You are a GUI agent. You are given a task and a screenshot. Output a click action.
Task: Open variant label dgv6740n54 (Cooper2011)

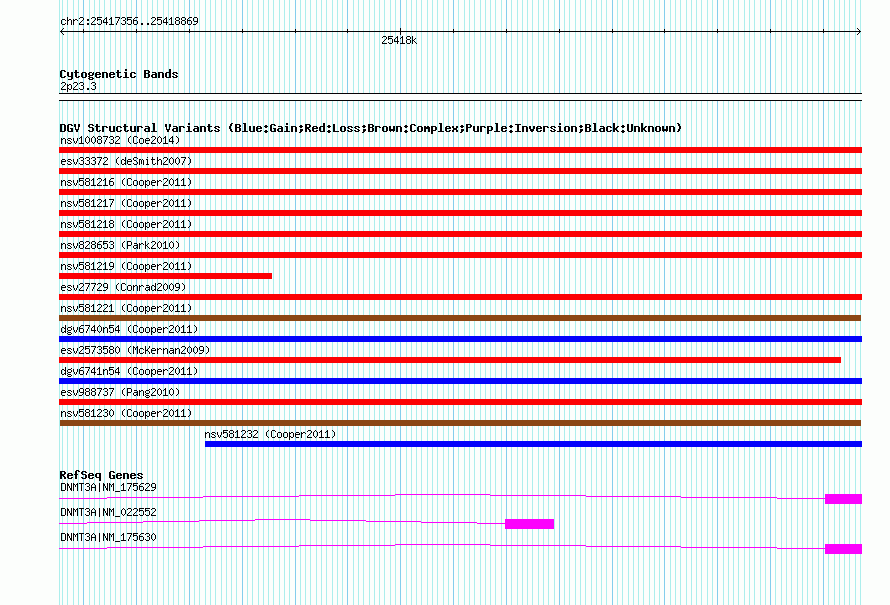click(129, 329)
